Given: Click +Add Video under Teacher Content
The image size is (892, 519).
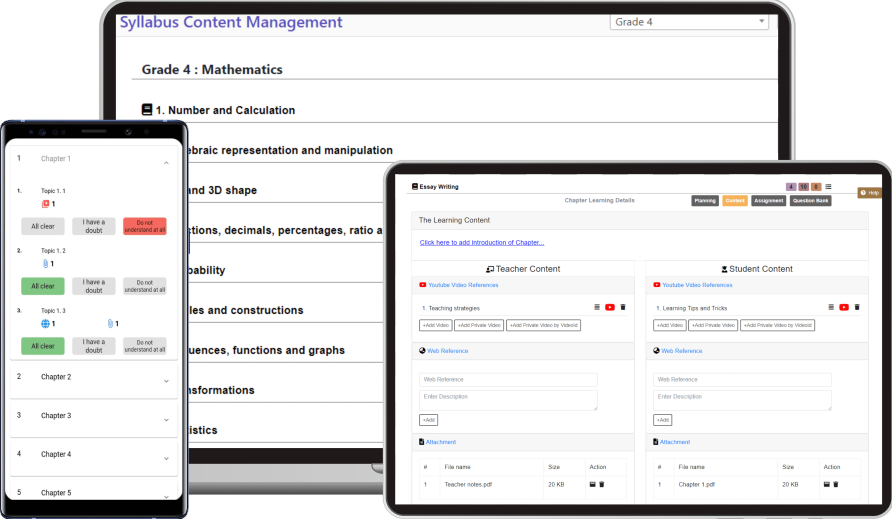Looking at the screenshot, I should coord(436,325).
